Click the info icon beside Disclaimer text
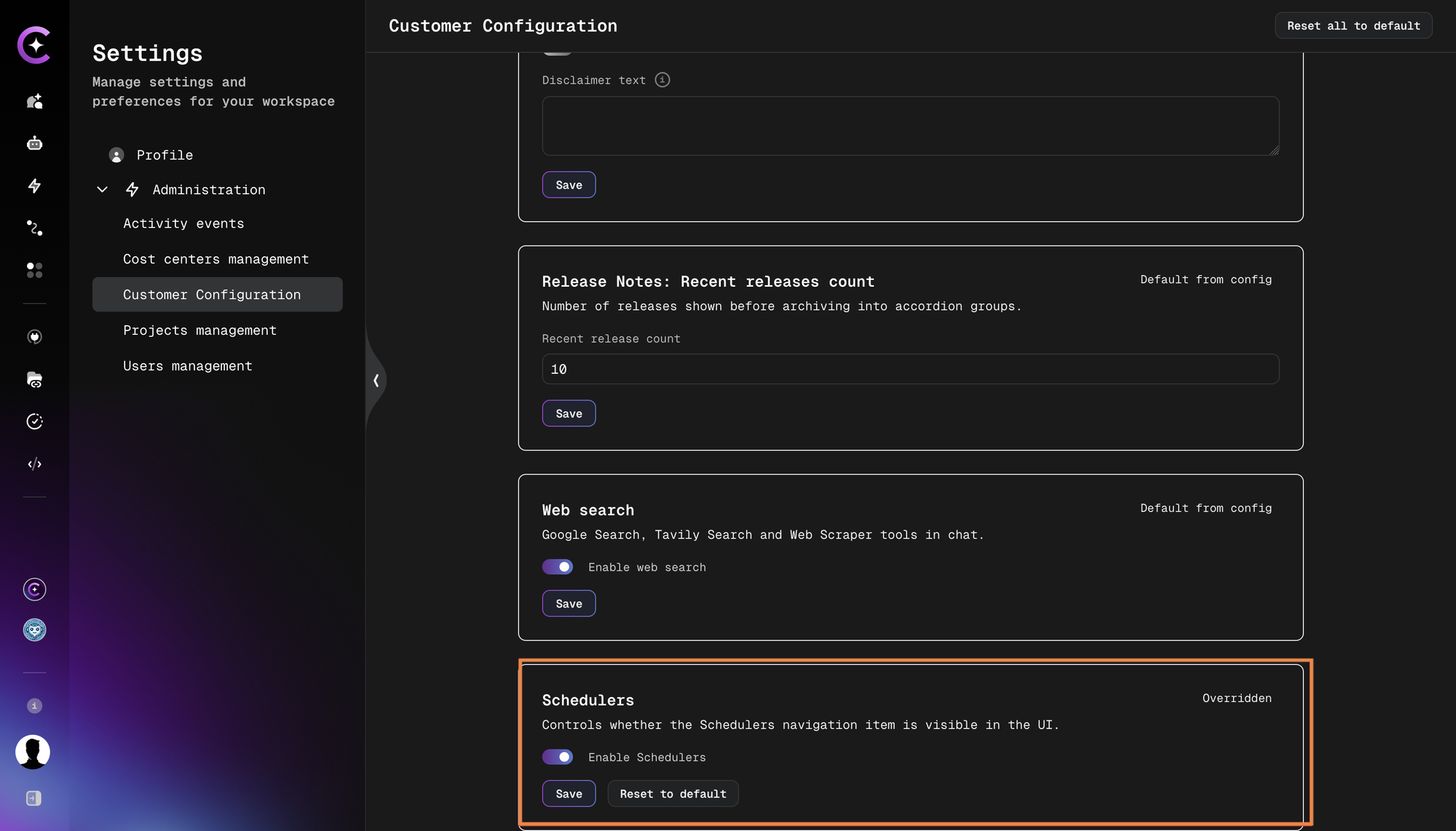 (x=662, y=79)
